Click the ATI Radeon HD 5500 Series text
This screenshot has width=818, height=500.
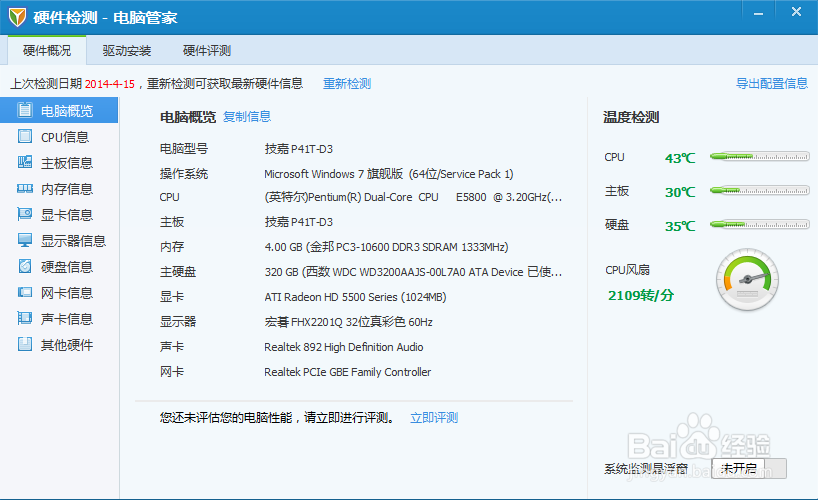[355, 297]
